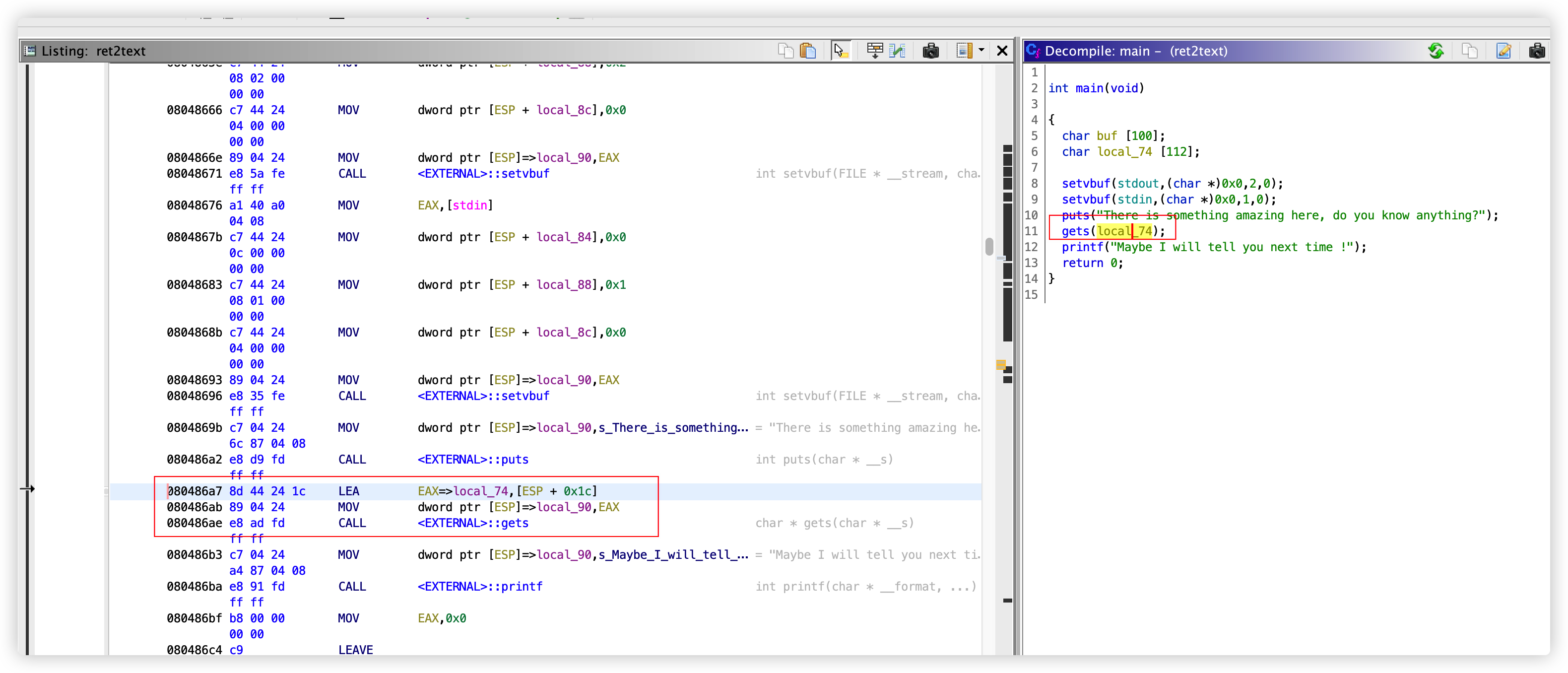Viewport: 1568px width, 673px height.
Task: Click 'int main(void)' in the decompiler
Action: 1096,88
